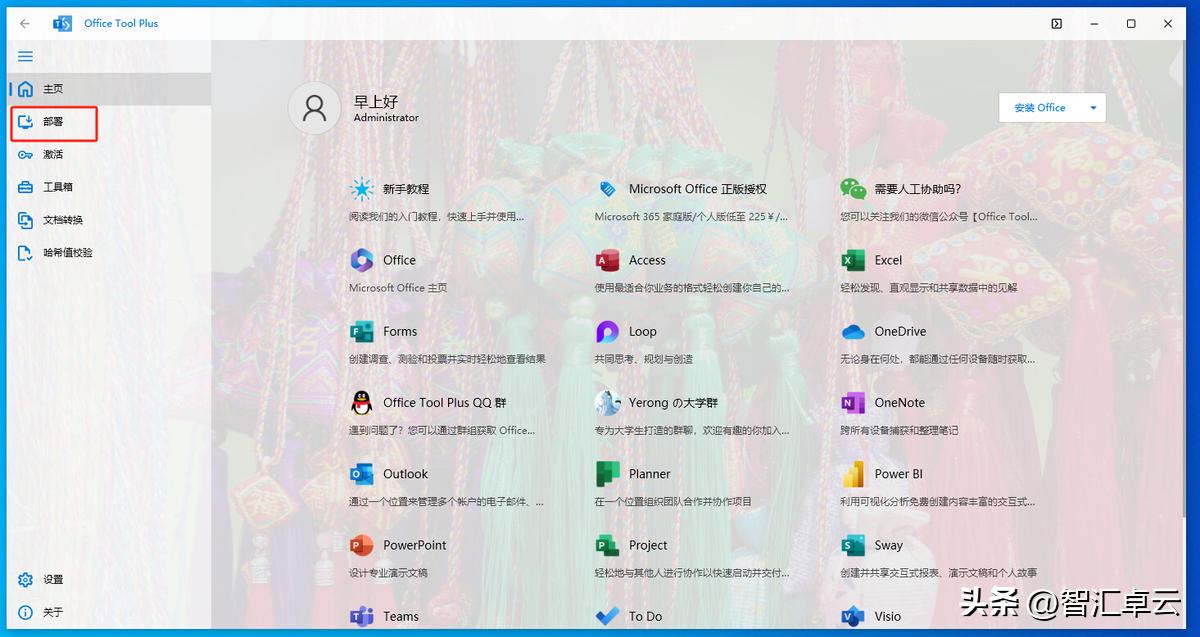Click the Outlook app icon
This screenshot has width=1200, height=637.
point(361,473)
